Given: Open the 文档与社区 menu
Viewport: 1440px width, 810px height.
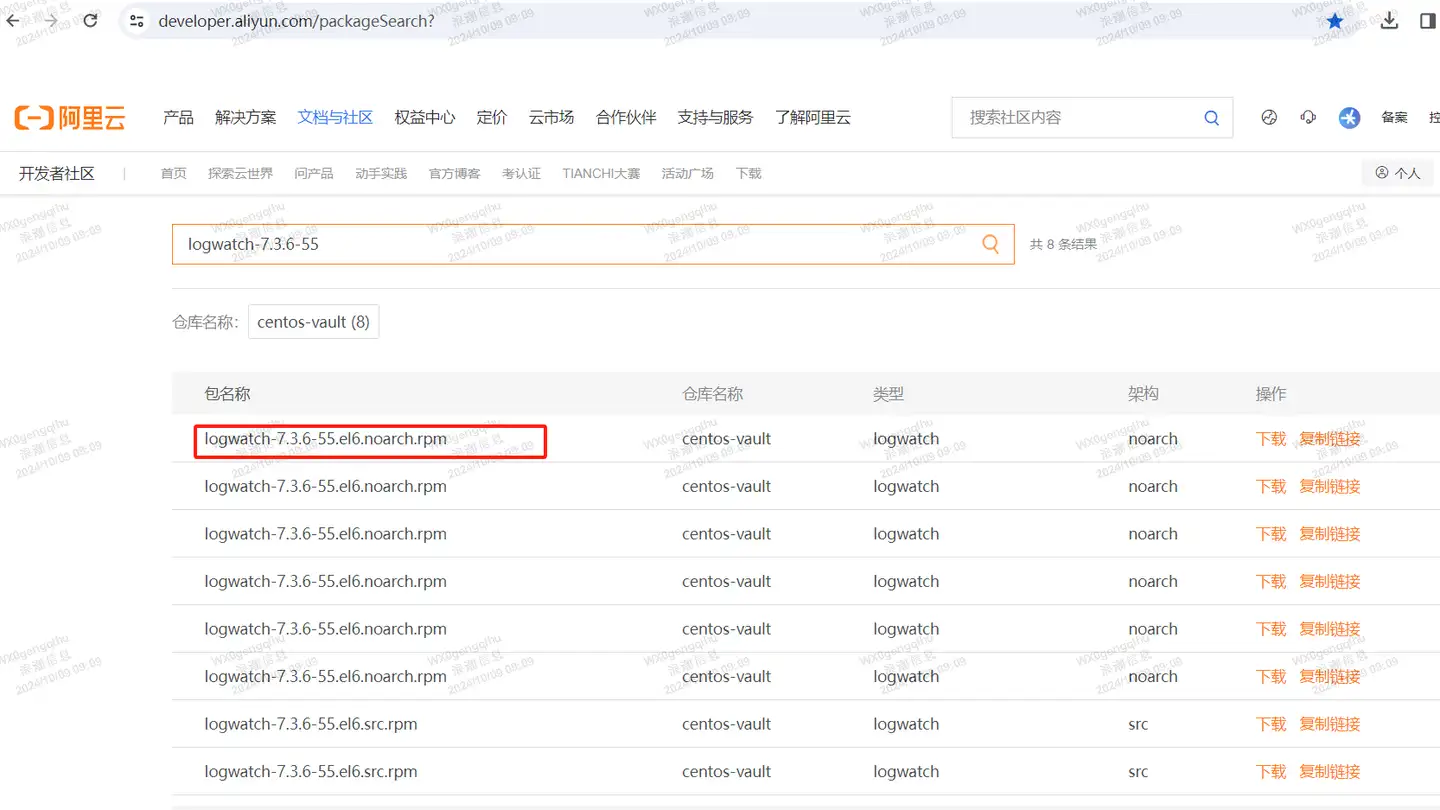Looking at the screenshot, I should (335, 117).
